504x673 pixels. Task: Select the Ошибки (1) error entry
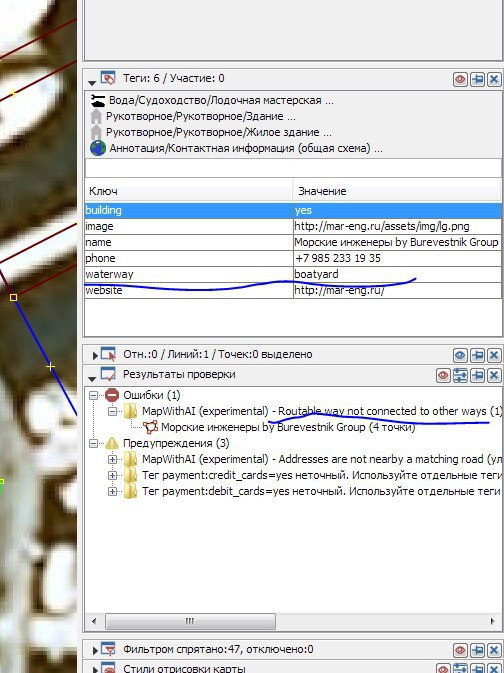152,395
